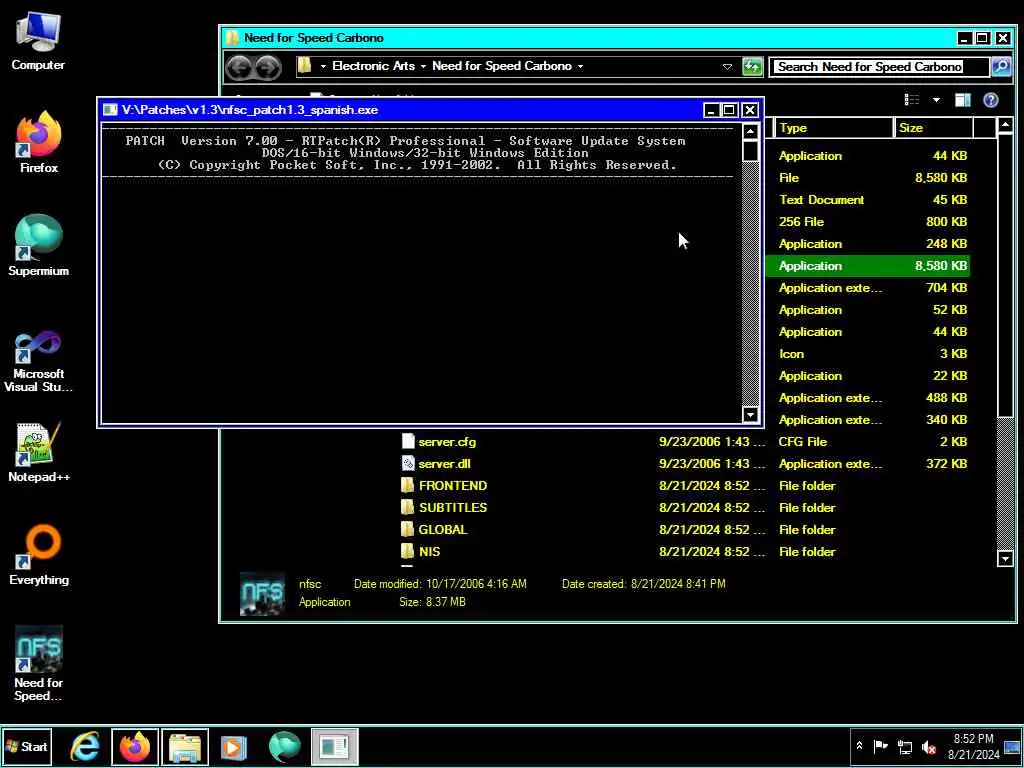Image resolution: width=1024 pixels, height=768 pixels.
Task: Select the patch console taskbar button
Action: coord(334,746)
